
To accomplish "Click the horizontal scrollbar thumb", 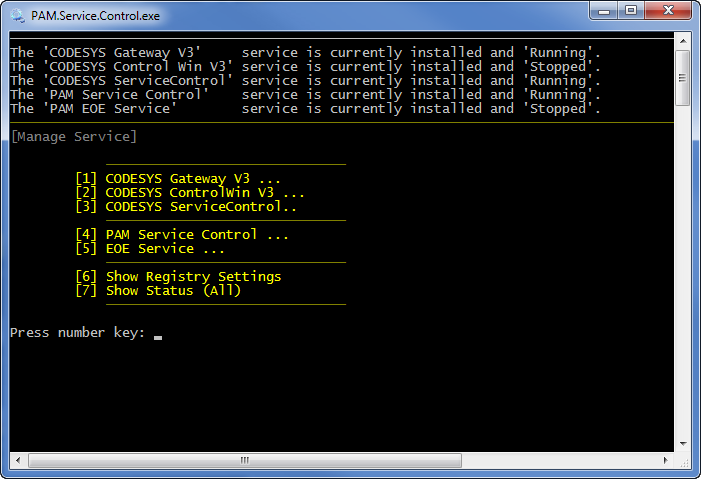I will (245, 460).
